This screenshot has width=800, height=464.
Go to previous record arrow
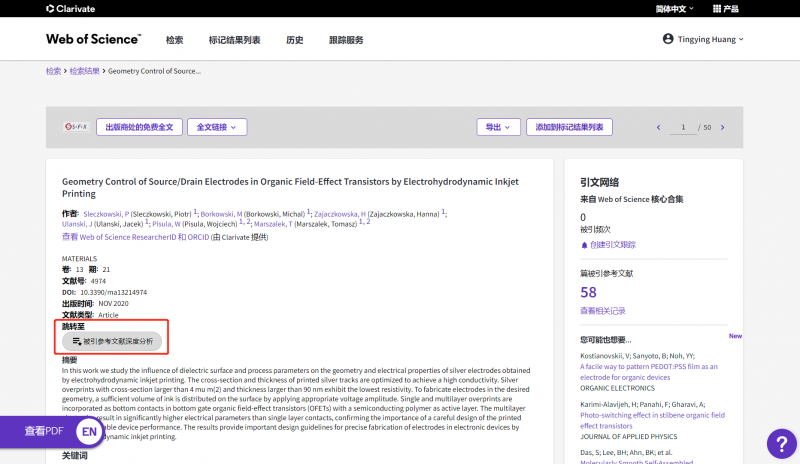[658, 127]
